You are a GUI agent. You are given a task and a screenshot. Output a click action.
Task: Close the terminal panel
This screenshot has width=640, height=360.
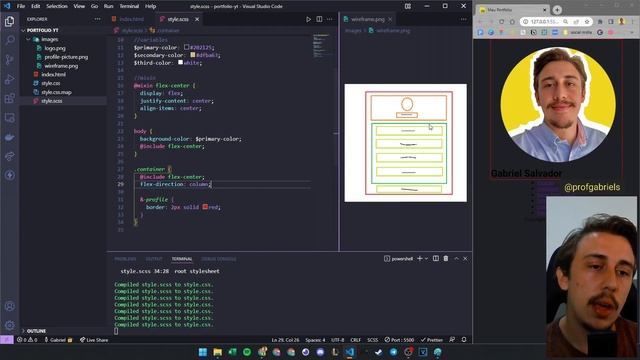pyautogui.click(x=465, y=259)
